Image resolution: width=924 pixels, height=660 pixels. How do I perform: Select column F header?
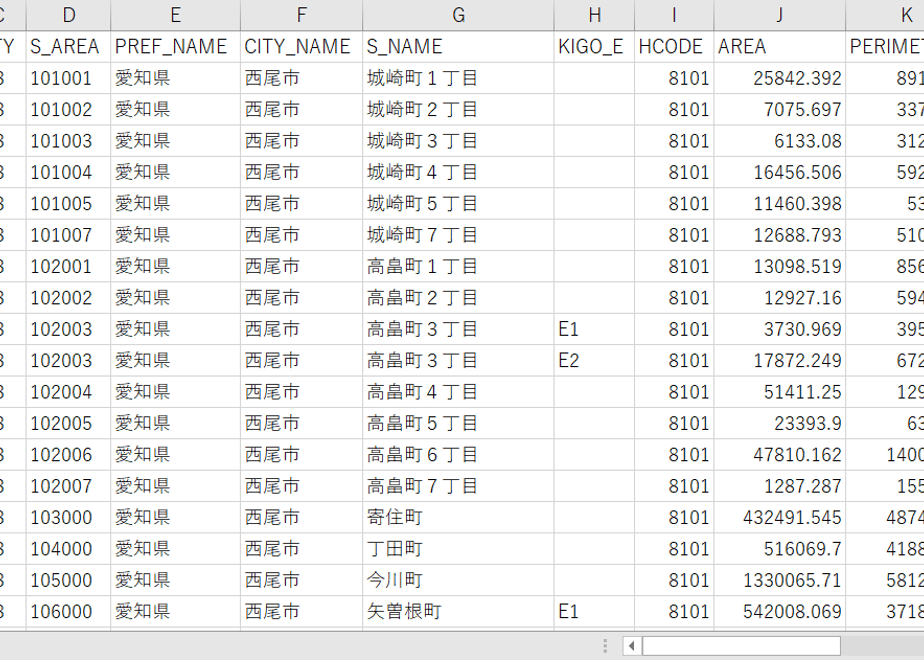[302, 15]
